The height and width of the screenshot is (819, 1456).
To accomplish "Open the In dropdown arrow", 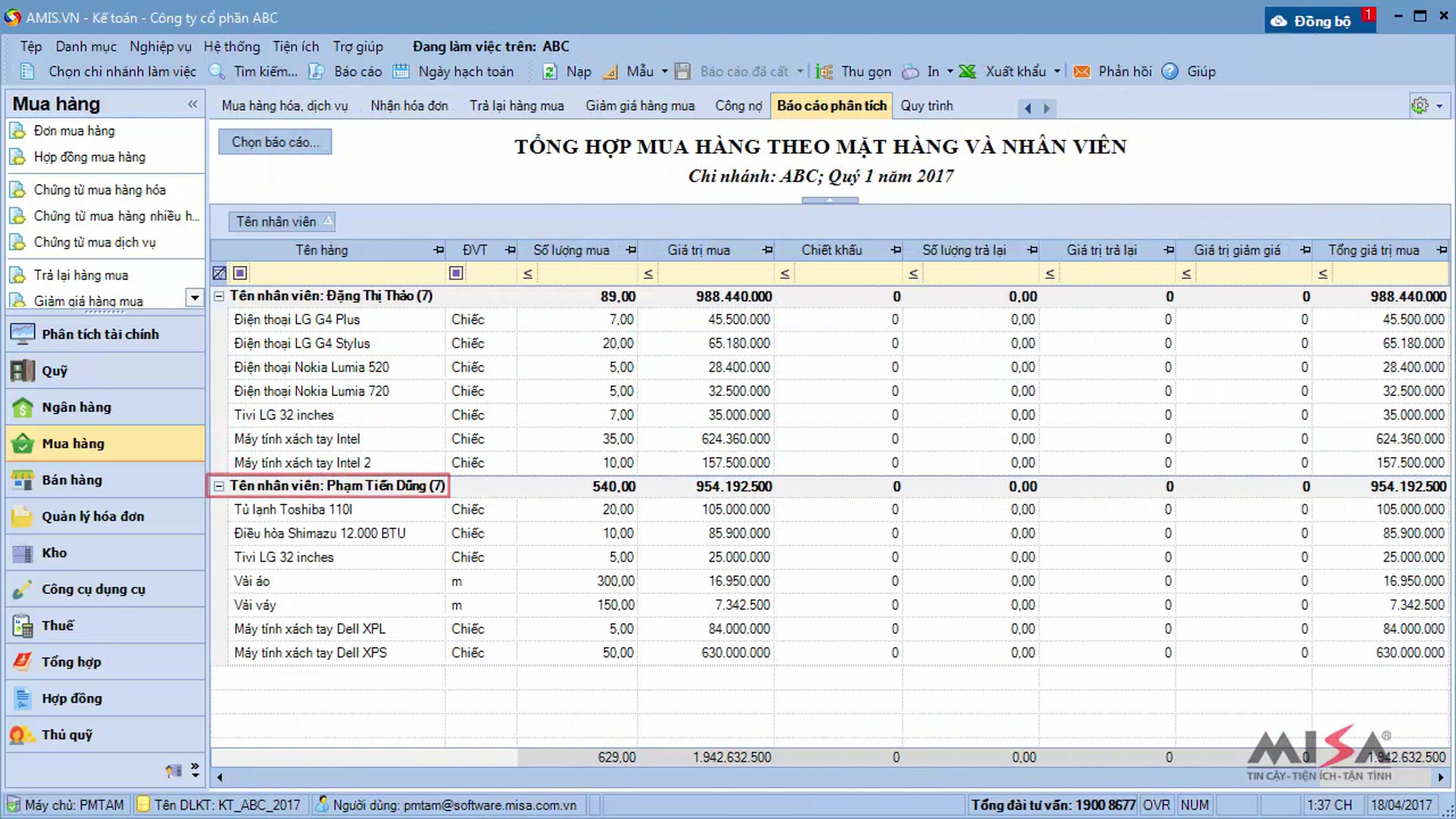I will click(x=950, y=72).
